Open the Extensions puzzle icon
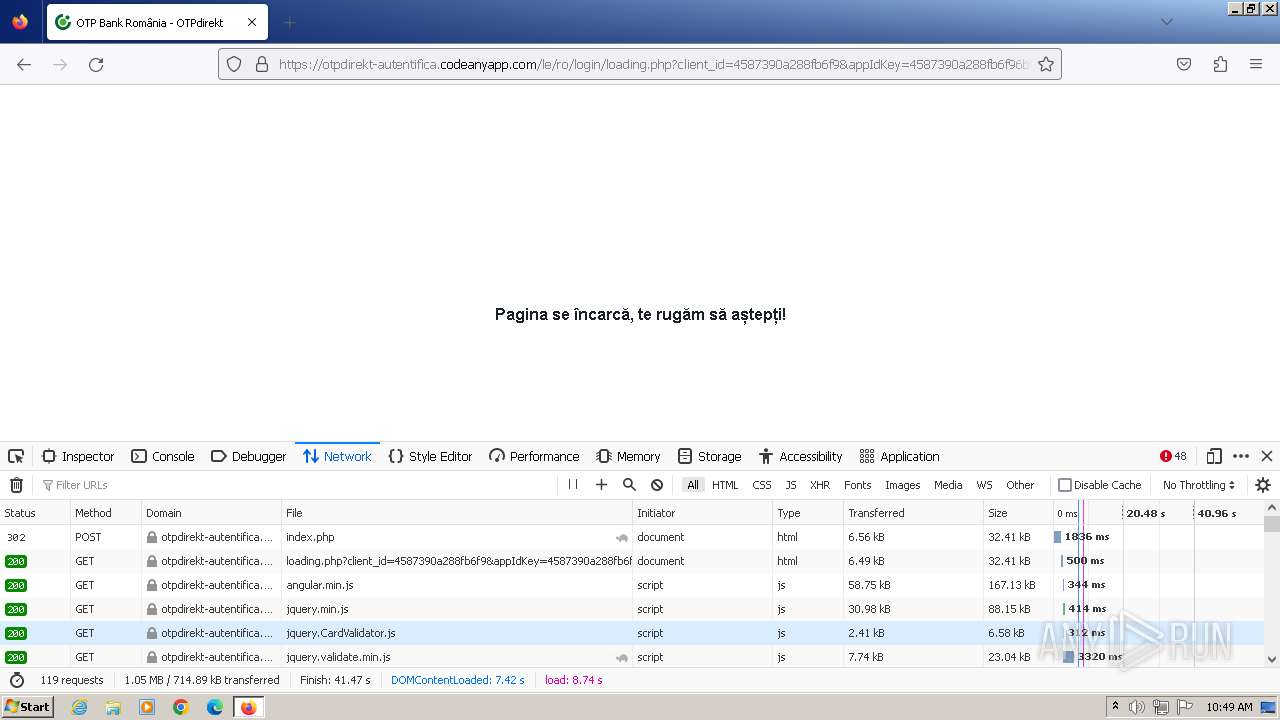 click(x=1220, y=64)
